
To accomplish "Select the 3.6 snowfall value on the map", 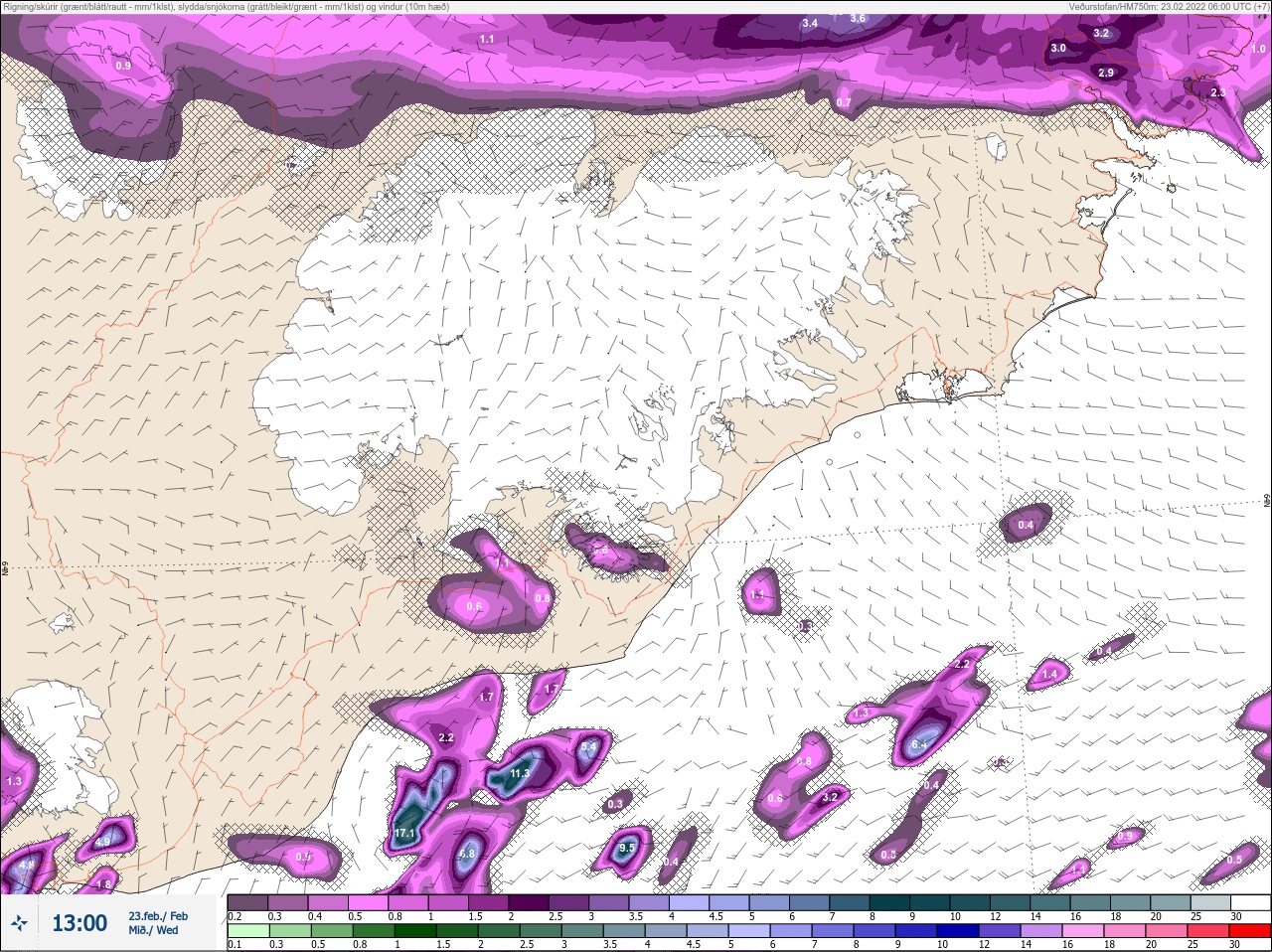I will pos(859,18).
